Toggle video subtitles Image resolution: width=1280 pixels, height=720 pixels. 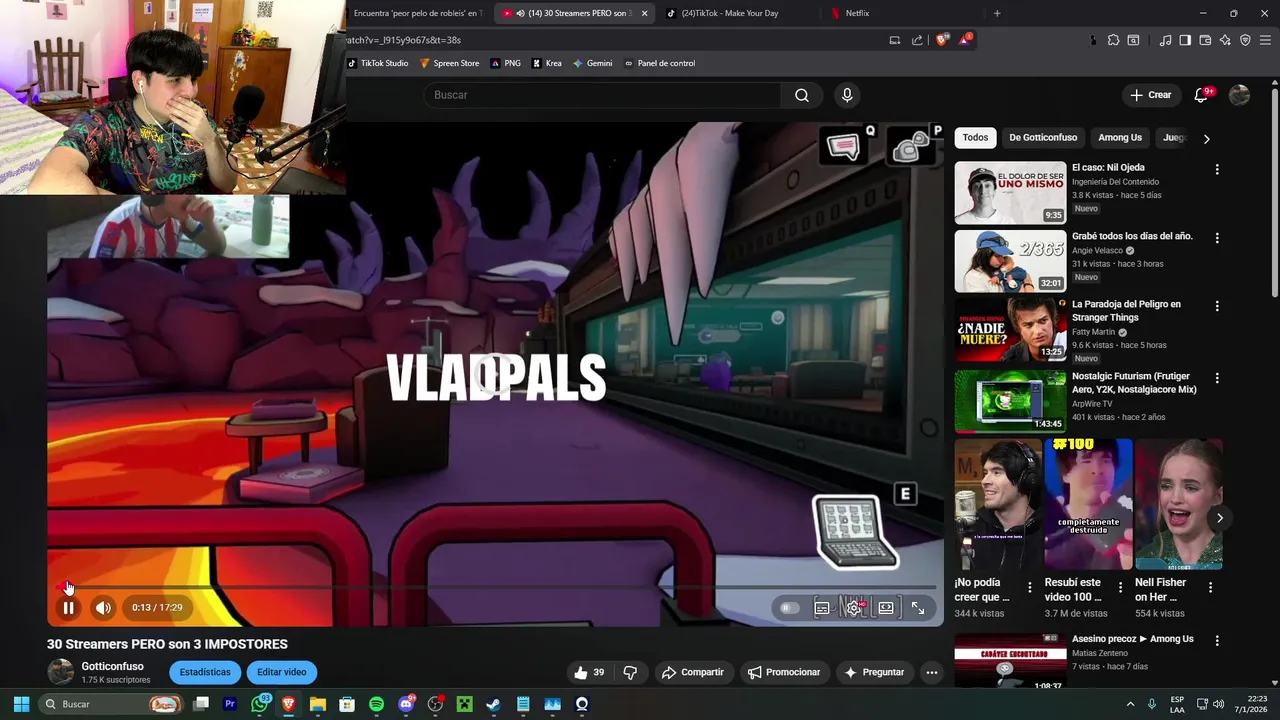click(x=822, y=608)
